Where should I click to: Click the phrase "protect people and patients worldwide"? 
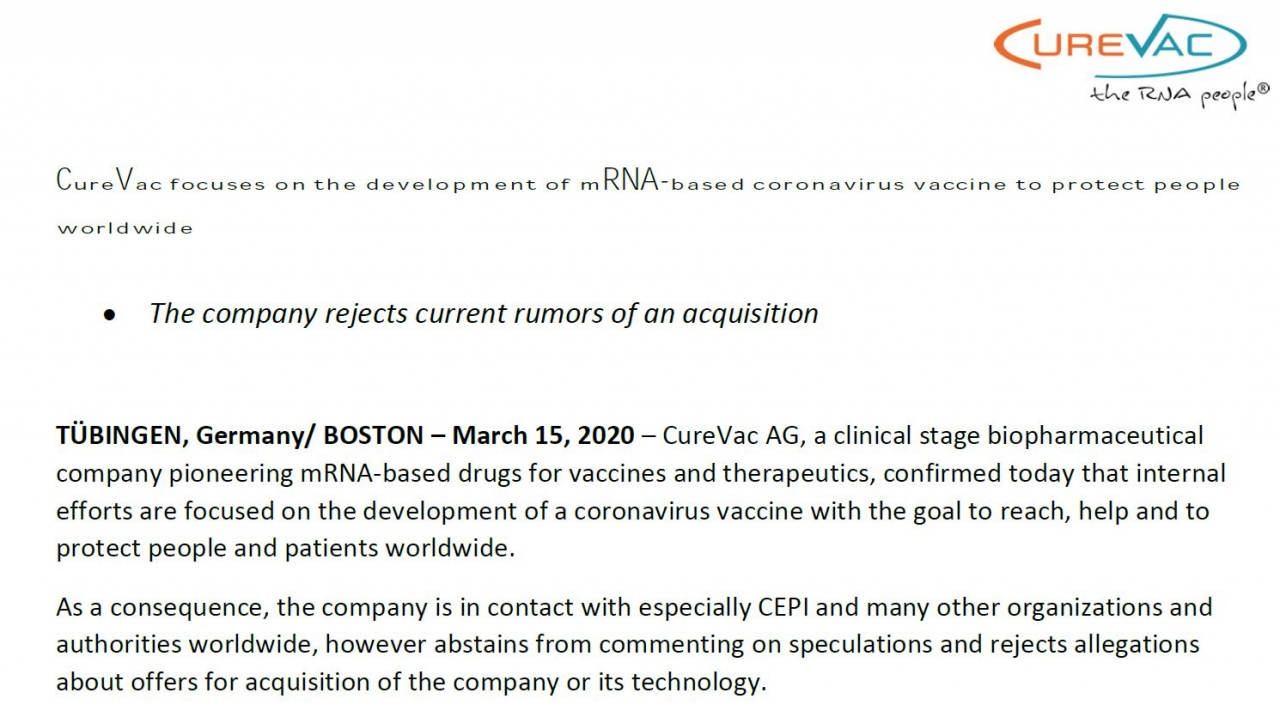tap(283, 549)
